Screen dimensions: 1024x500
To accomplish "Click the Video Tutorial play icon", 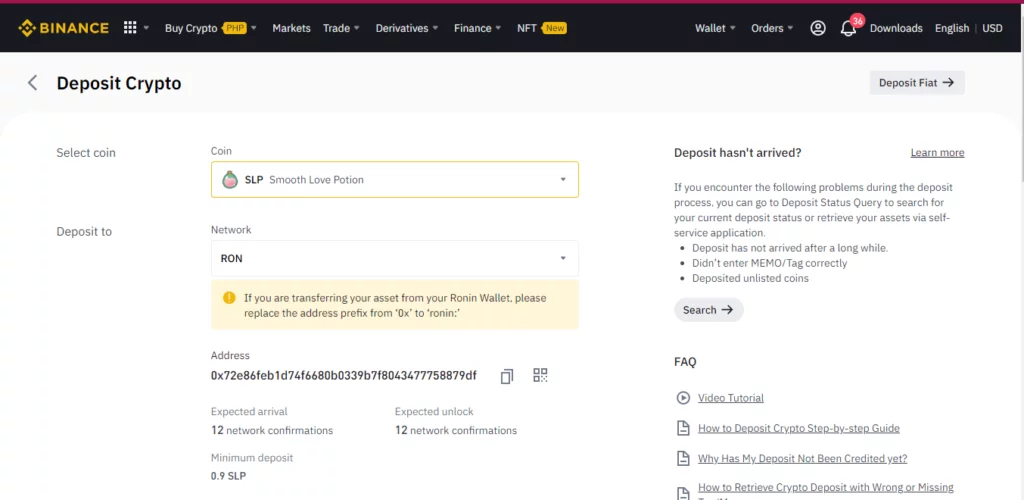I will [682, 398].
